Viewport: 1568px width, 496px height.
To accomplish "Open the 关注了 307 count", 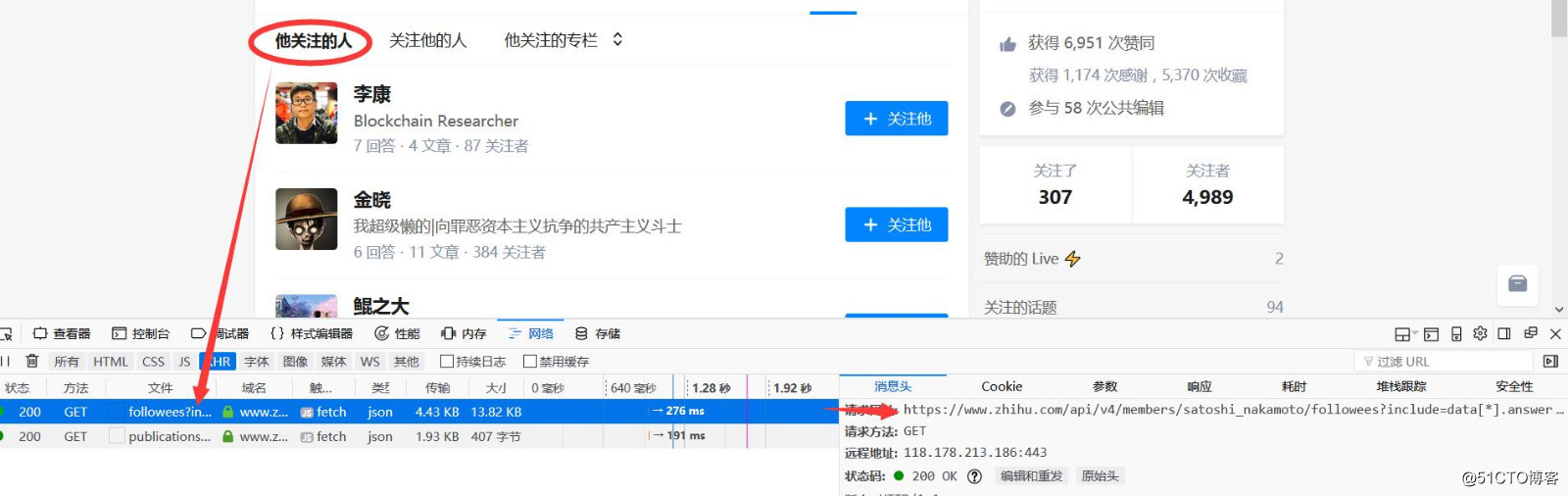I will pyautogui.click(x=1055, y=184).
